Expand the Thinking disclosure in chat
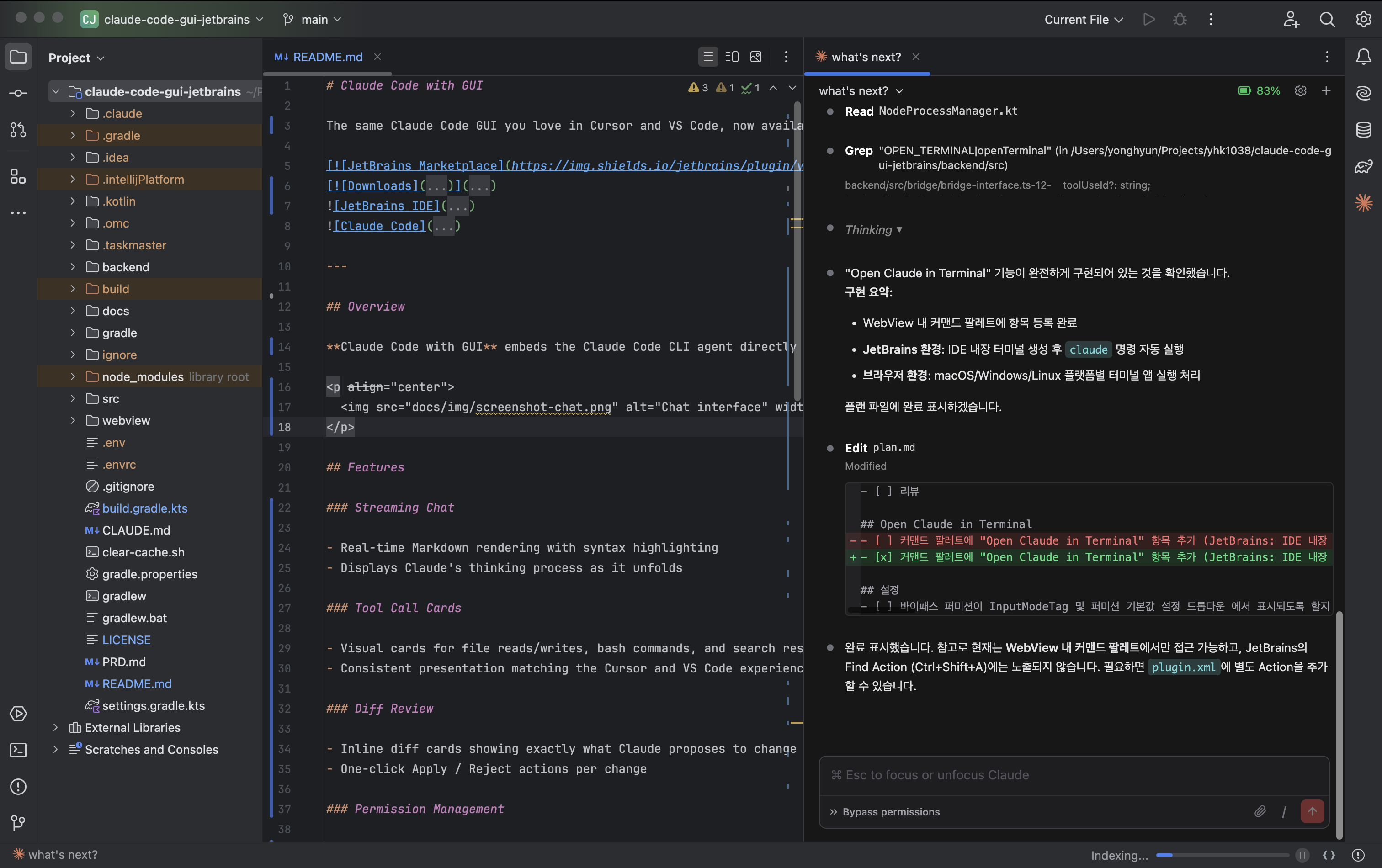 (x=873, y=229)
